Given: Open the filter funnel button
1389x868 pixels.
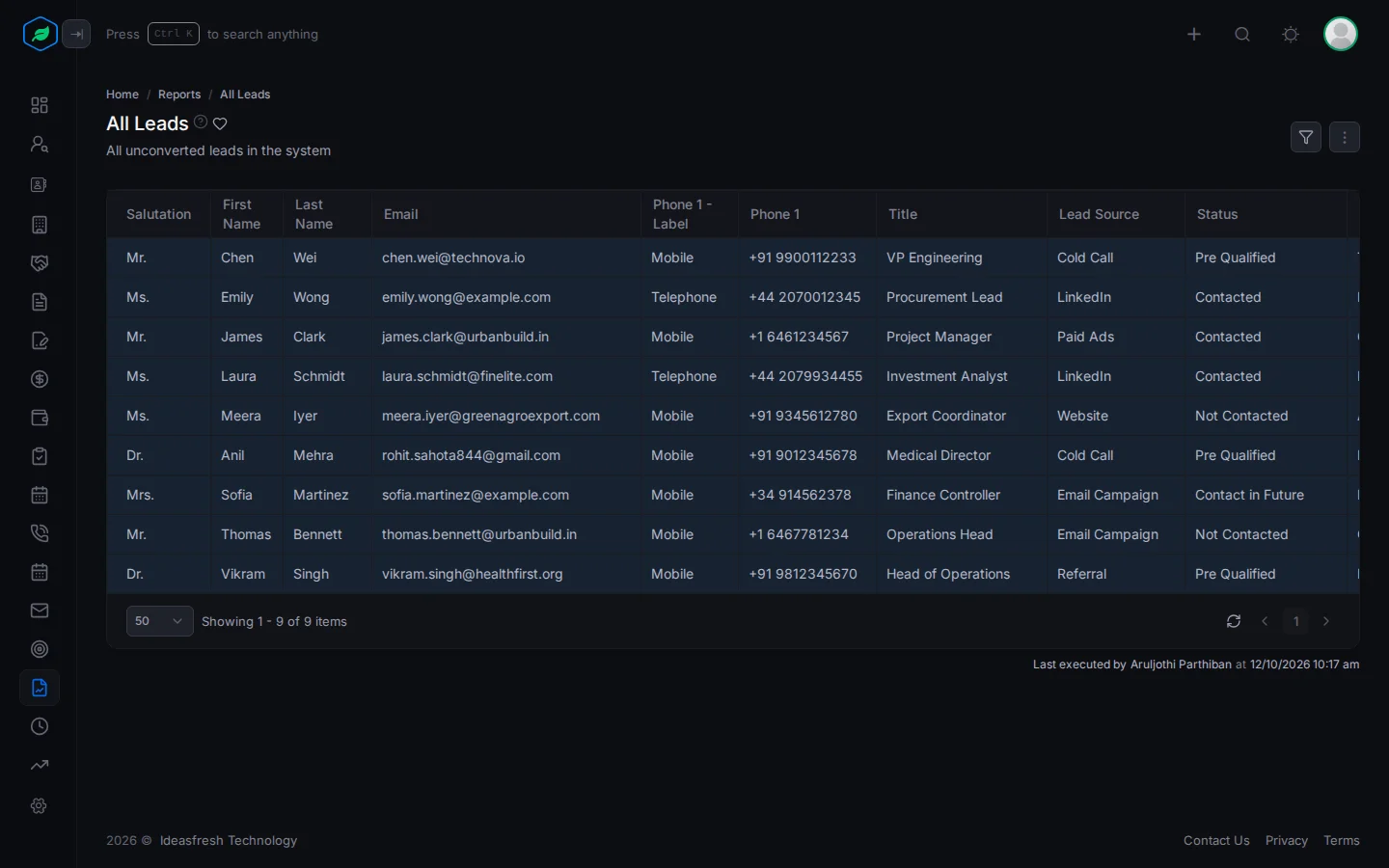Looking at the screenshot, I should 1306,137.
